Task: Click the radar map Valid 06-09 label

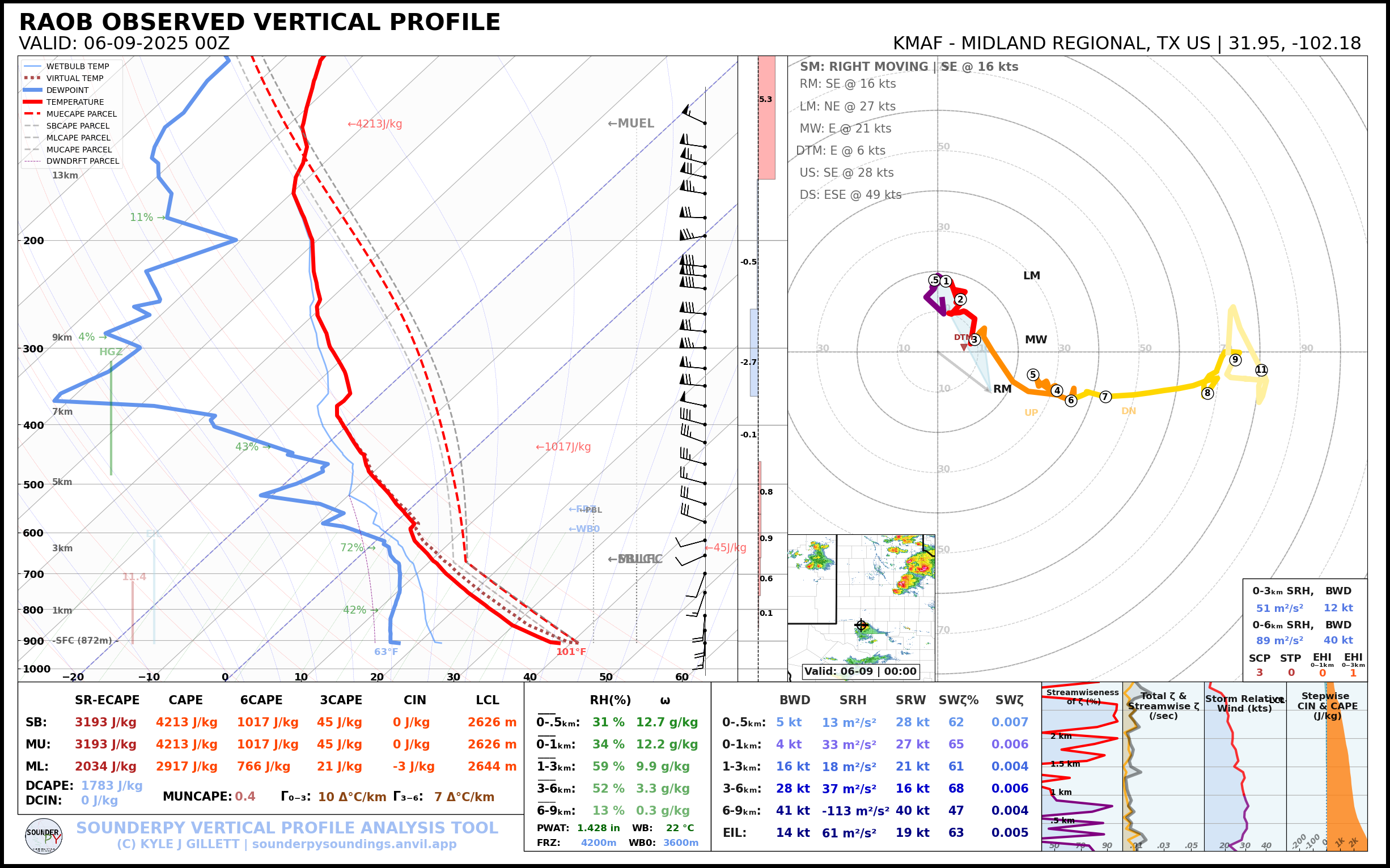Action: [x=860, y=671]
